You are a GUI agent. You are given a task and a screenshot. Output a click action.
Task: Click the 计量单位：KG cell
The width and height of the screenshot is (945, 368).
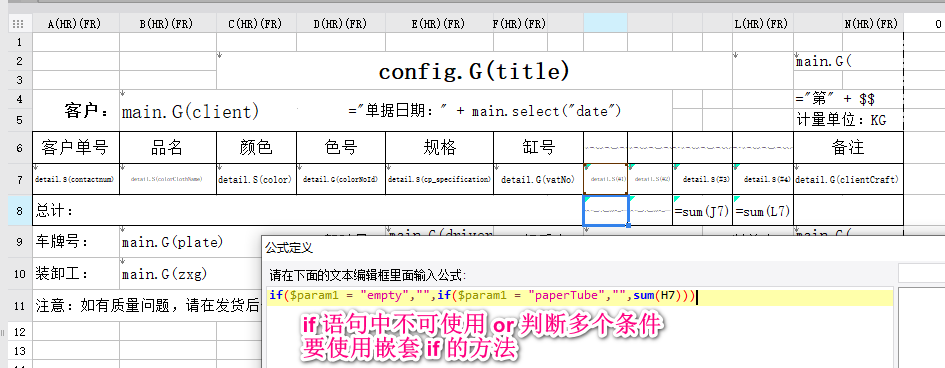click(849, 120)
